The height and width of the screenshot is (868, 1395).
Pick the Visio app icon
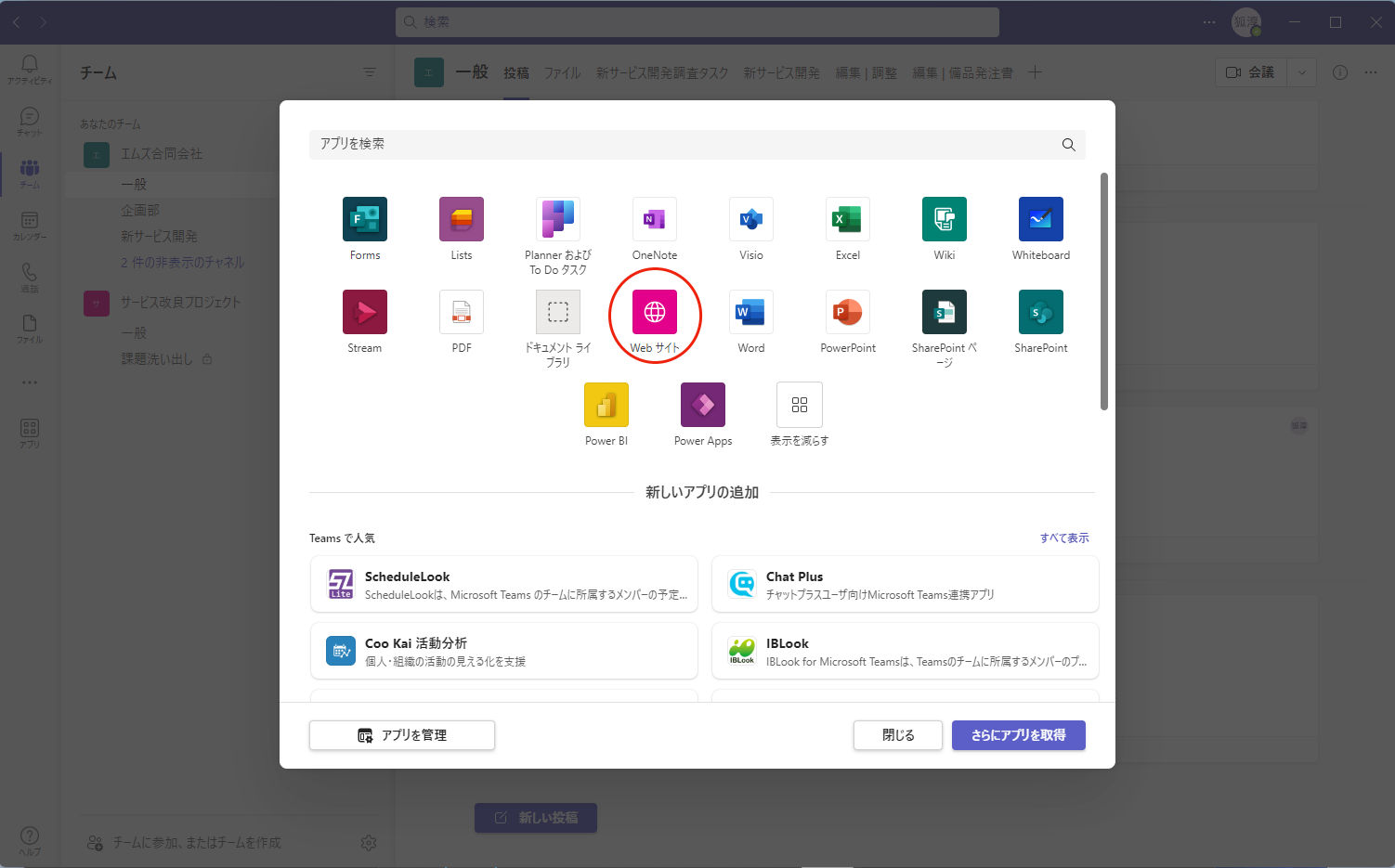751,219
